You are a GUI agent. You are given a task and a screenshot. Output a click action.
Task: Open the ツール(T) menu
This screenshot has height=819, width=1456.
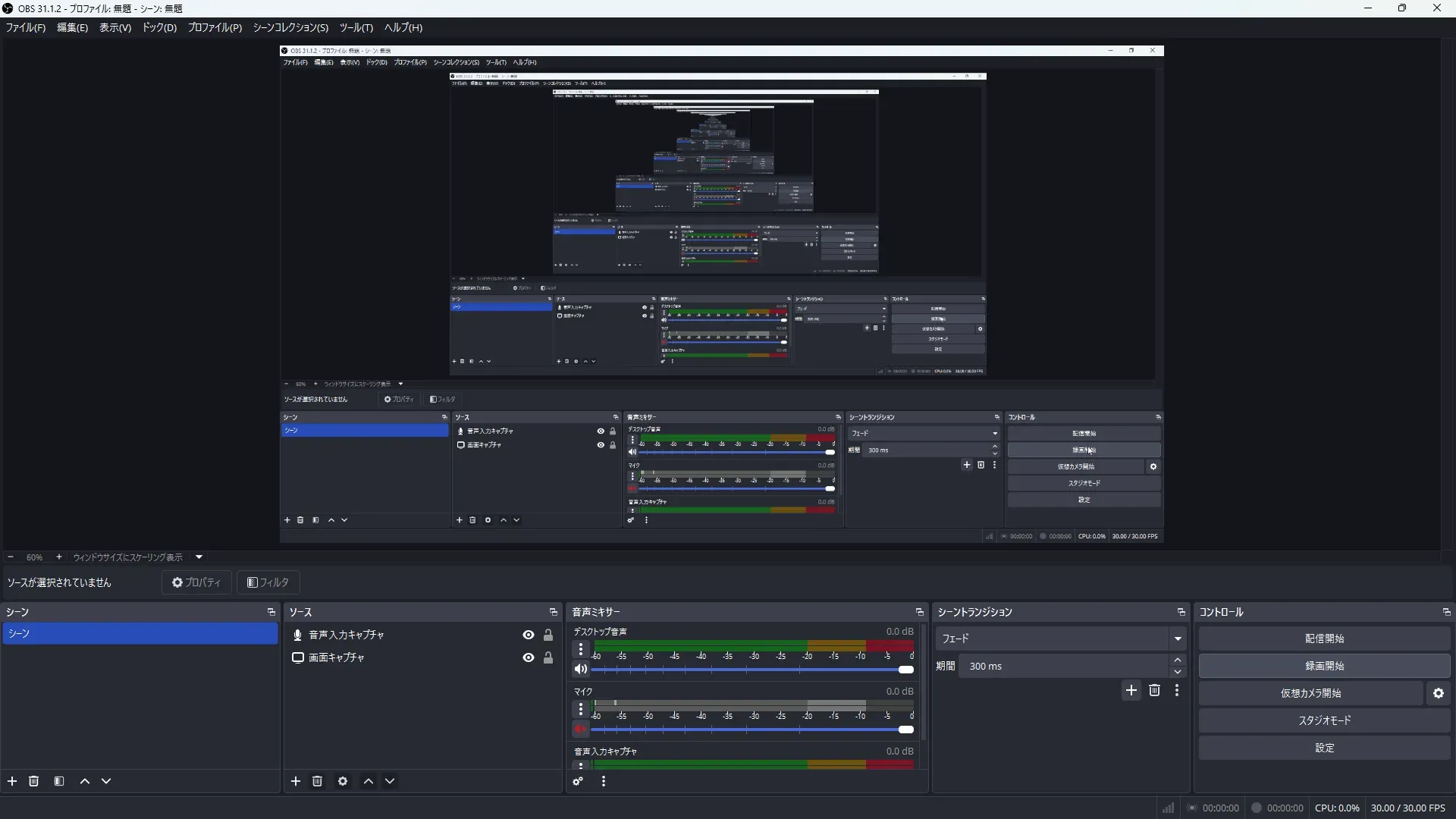click(x=356, y=27)
